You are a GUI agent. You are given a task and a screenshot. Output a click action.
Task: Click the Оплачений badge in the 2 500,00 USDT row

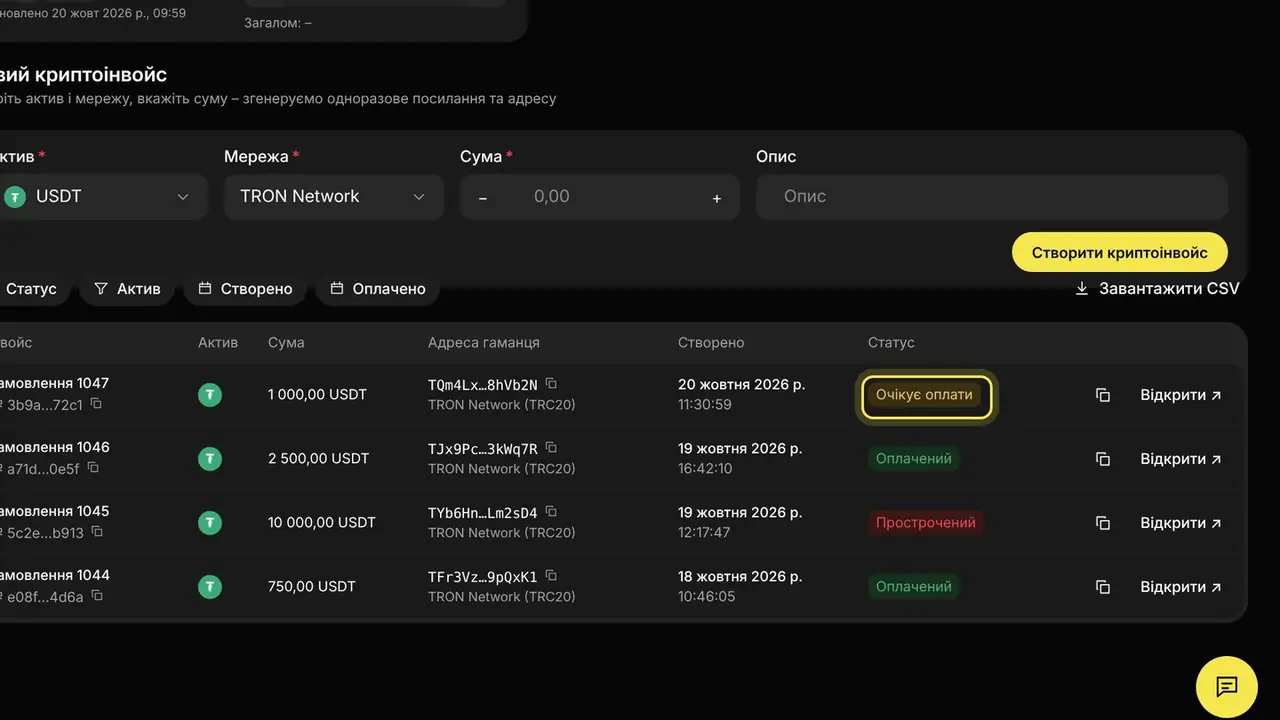(914, 459)
